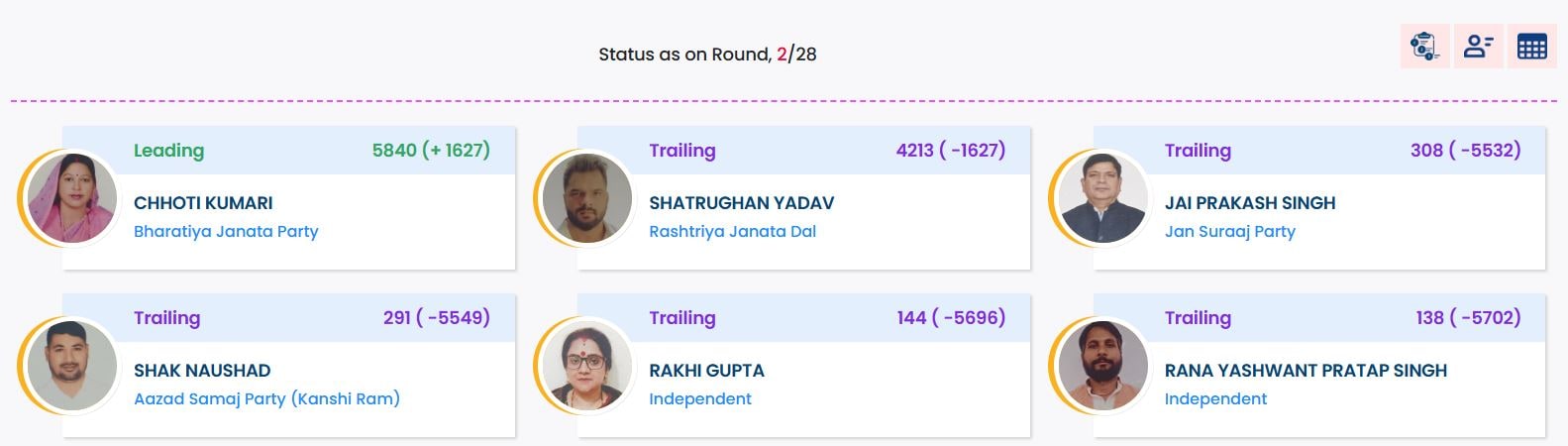Click Shak Naushad's candidate photo

tap(72, 367)
